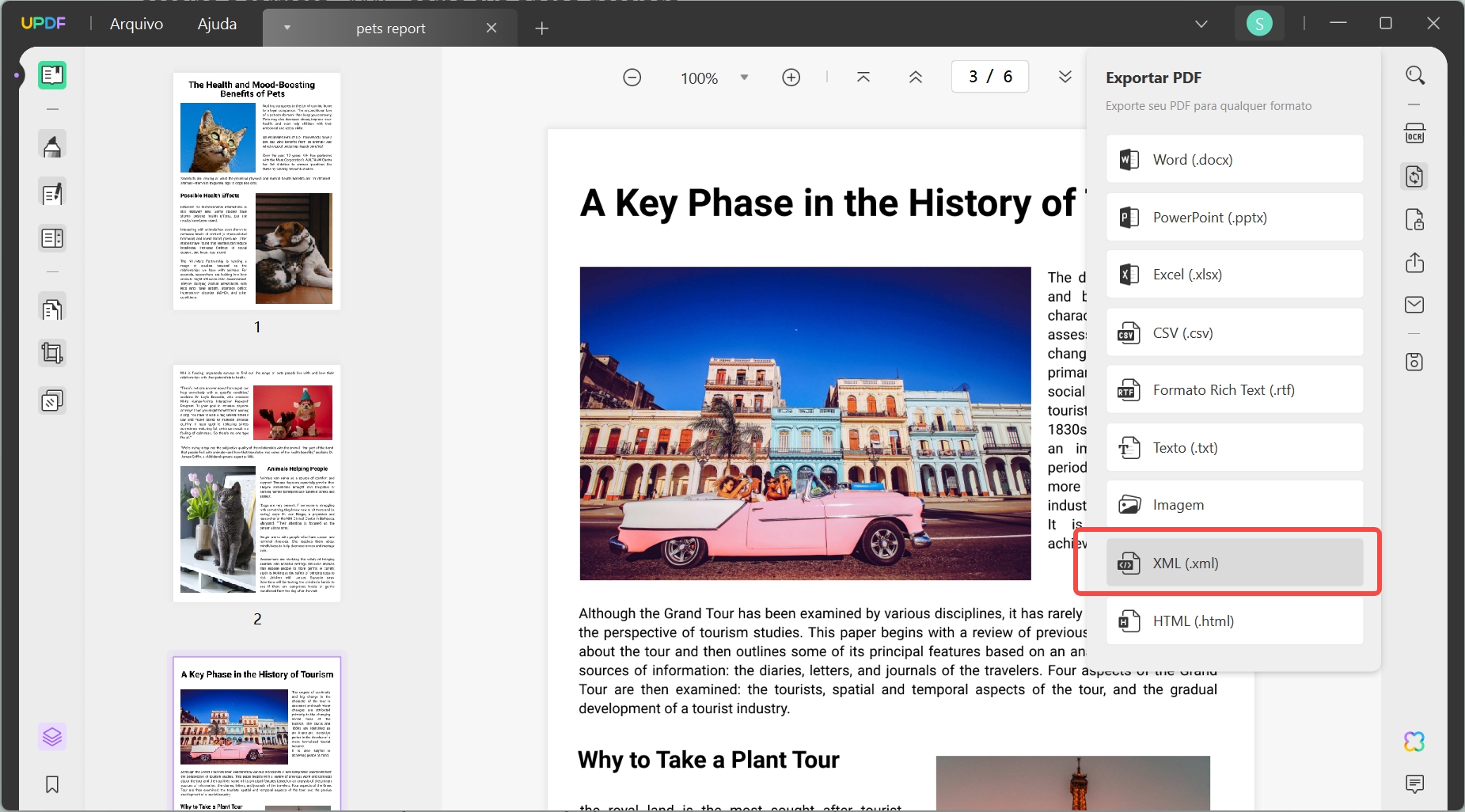1465x812 pixels.
Task: Open the dropdown arrow beside pets report tab
Action: click(x=287, y=28)
